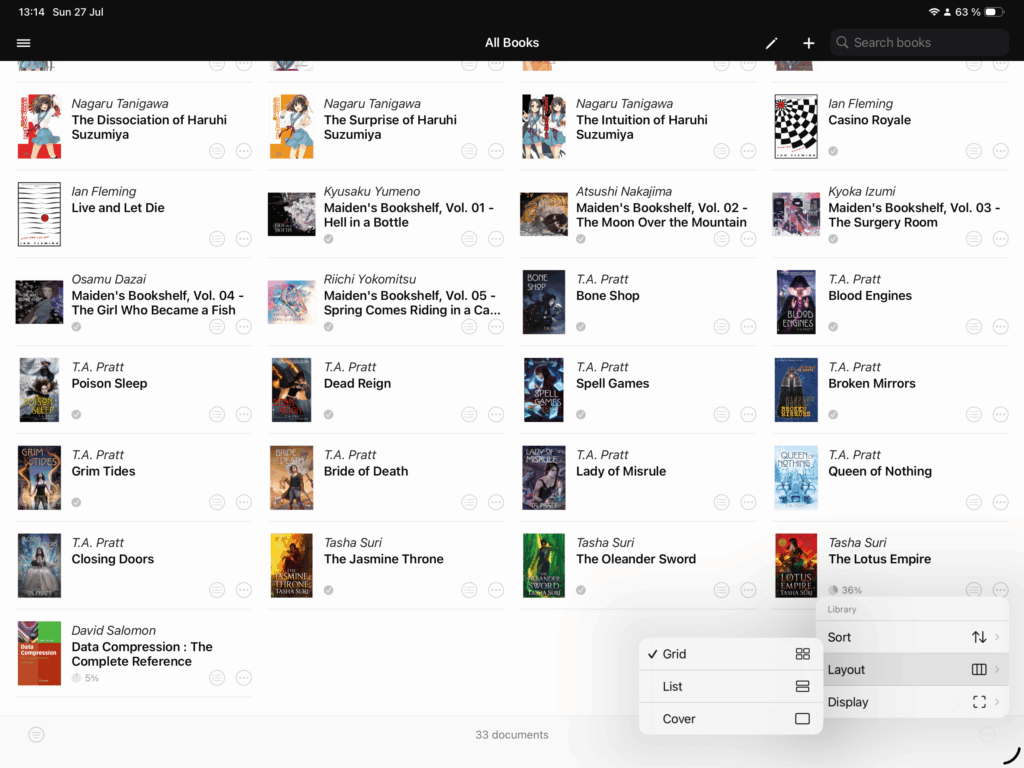Viewport: 1024px width, 768px height.
Task: Open more options for Lady of Misrule
Action: [x=748, y=502]
